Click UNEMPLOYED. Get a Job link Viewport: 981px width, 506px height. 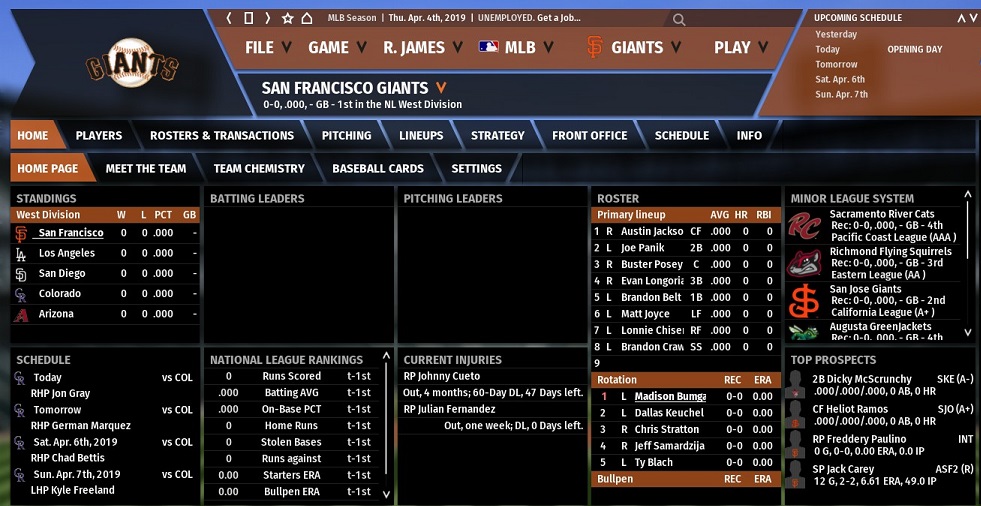click(529, 18)
